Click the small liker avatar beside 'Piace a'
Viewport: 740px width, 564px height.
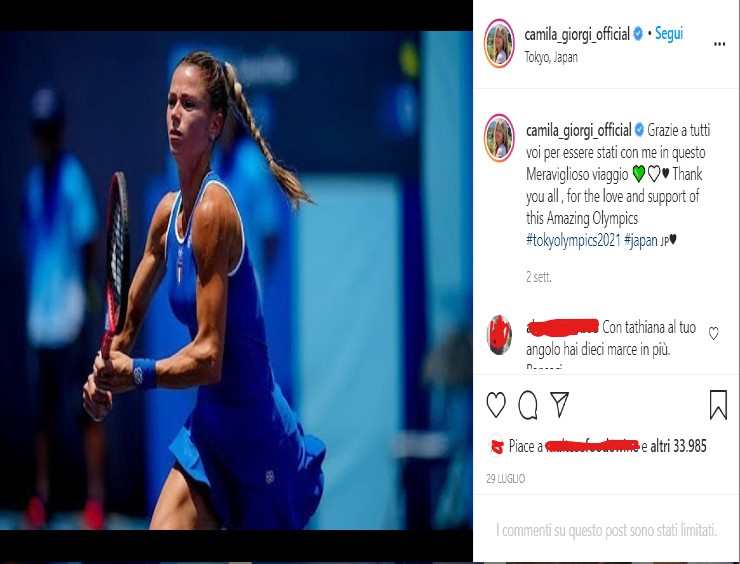(497, 446)
